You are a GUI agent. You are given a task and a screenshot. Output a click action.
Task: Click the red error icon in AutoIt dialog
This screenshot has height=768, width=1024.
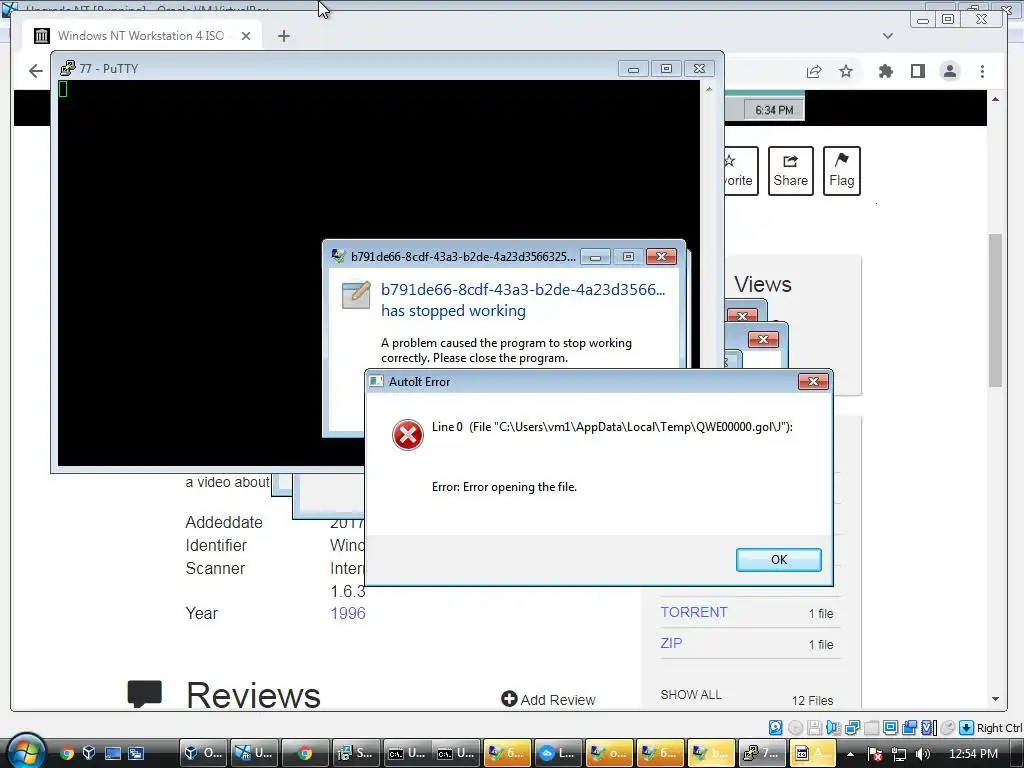pos(408,435)
